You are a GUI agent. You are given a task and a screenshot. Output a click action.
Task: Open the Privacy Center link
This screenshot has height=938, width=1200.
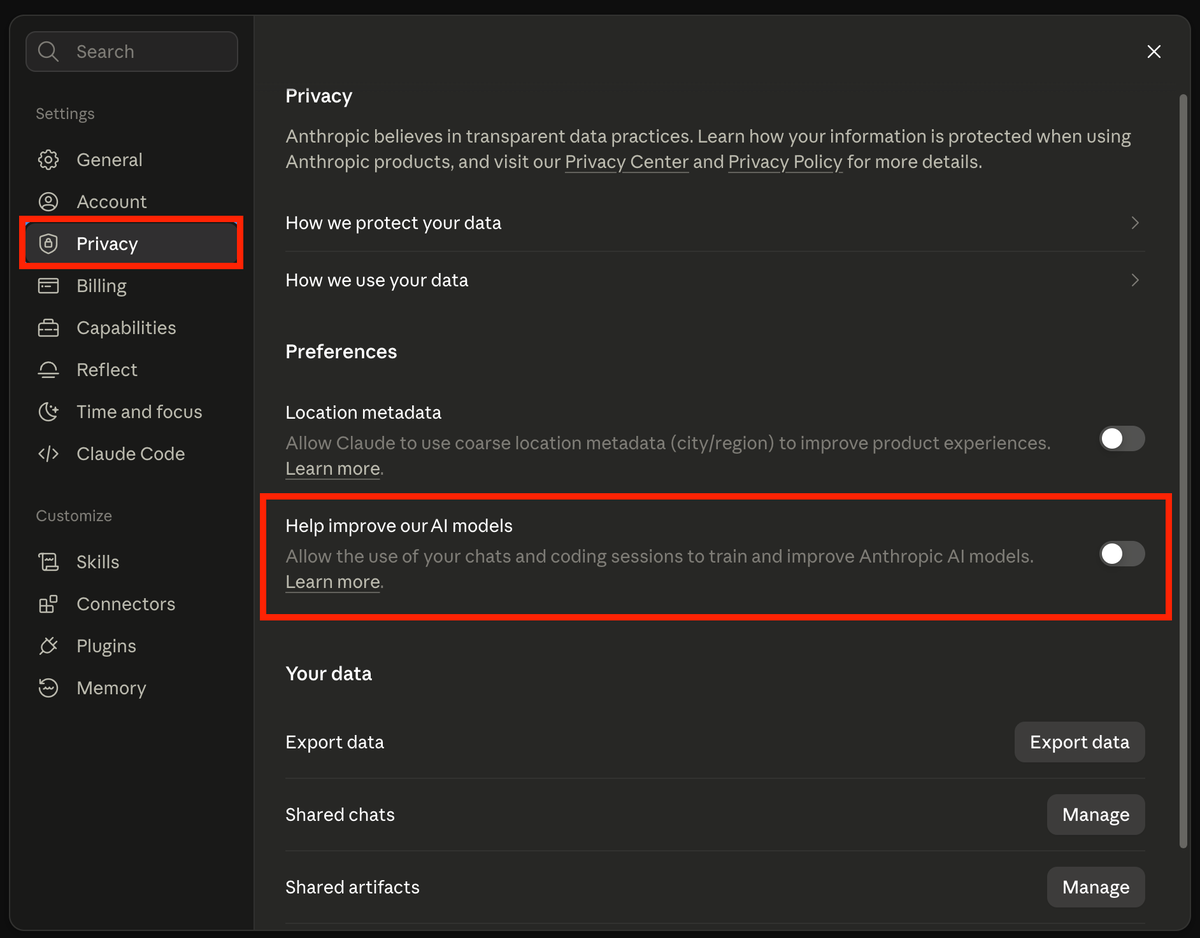627,162
